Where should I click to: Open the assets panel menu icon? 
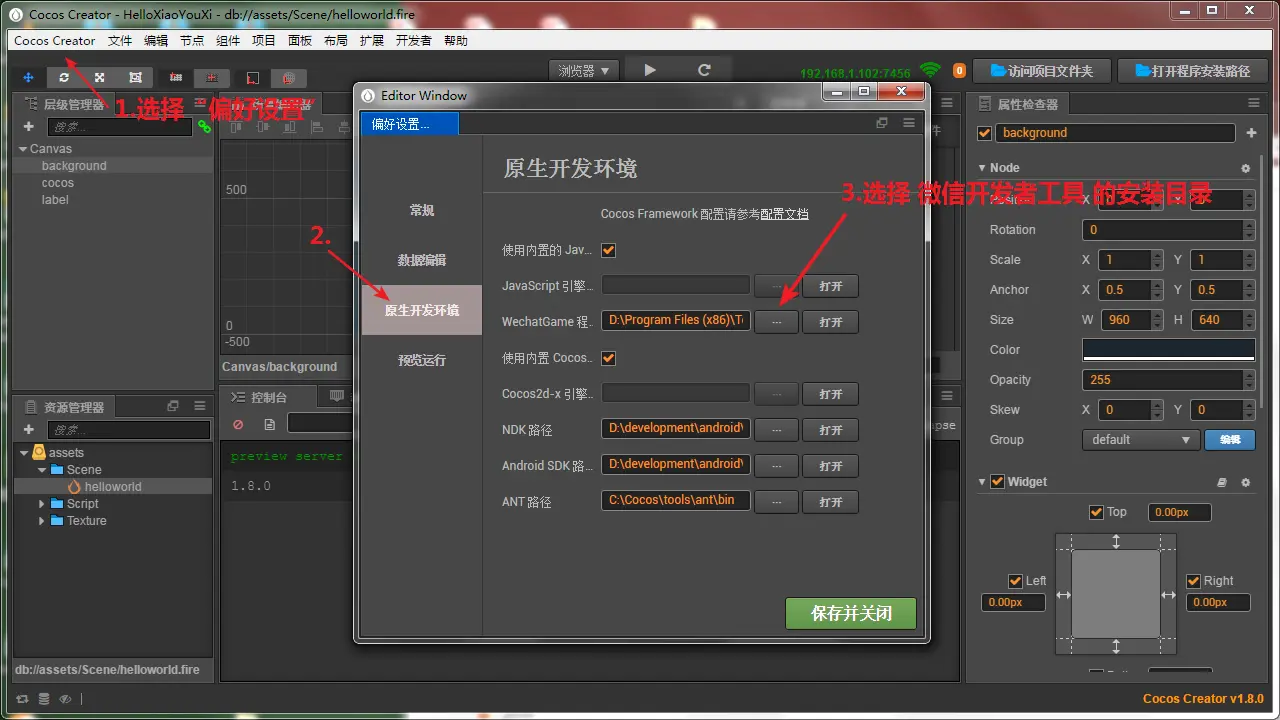200,406
